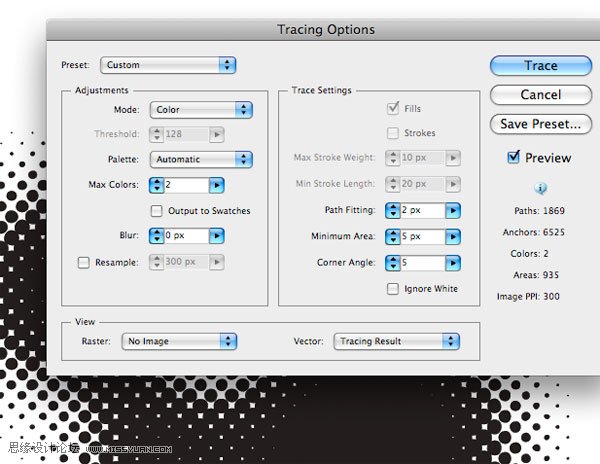This screenshot has height=464, width=600.
Task: Click the Max Stroke Weight stepper
Action: (x=393, y=158)
